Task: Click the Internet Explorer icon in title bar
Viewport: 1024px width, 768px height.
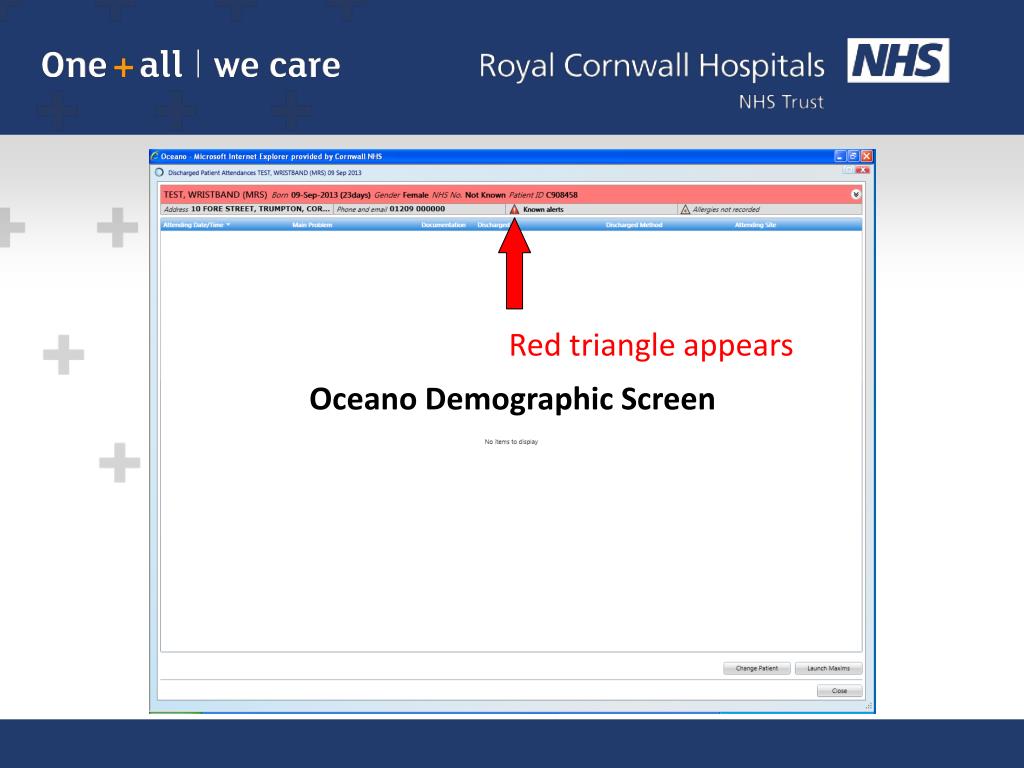Action: click(x=155, y=156)
